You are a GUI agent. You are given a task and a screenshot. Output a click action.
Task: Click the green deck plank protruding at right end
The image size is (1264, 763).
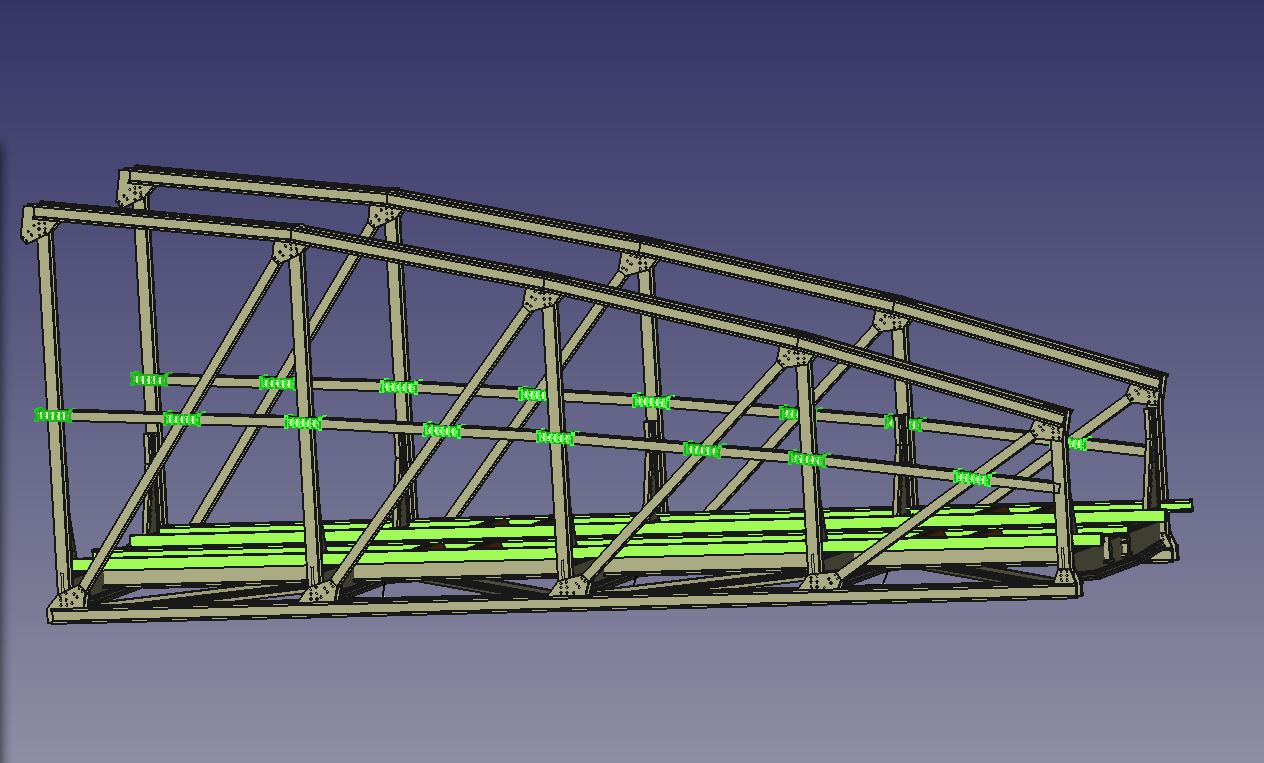[1180, 506]
